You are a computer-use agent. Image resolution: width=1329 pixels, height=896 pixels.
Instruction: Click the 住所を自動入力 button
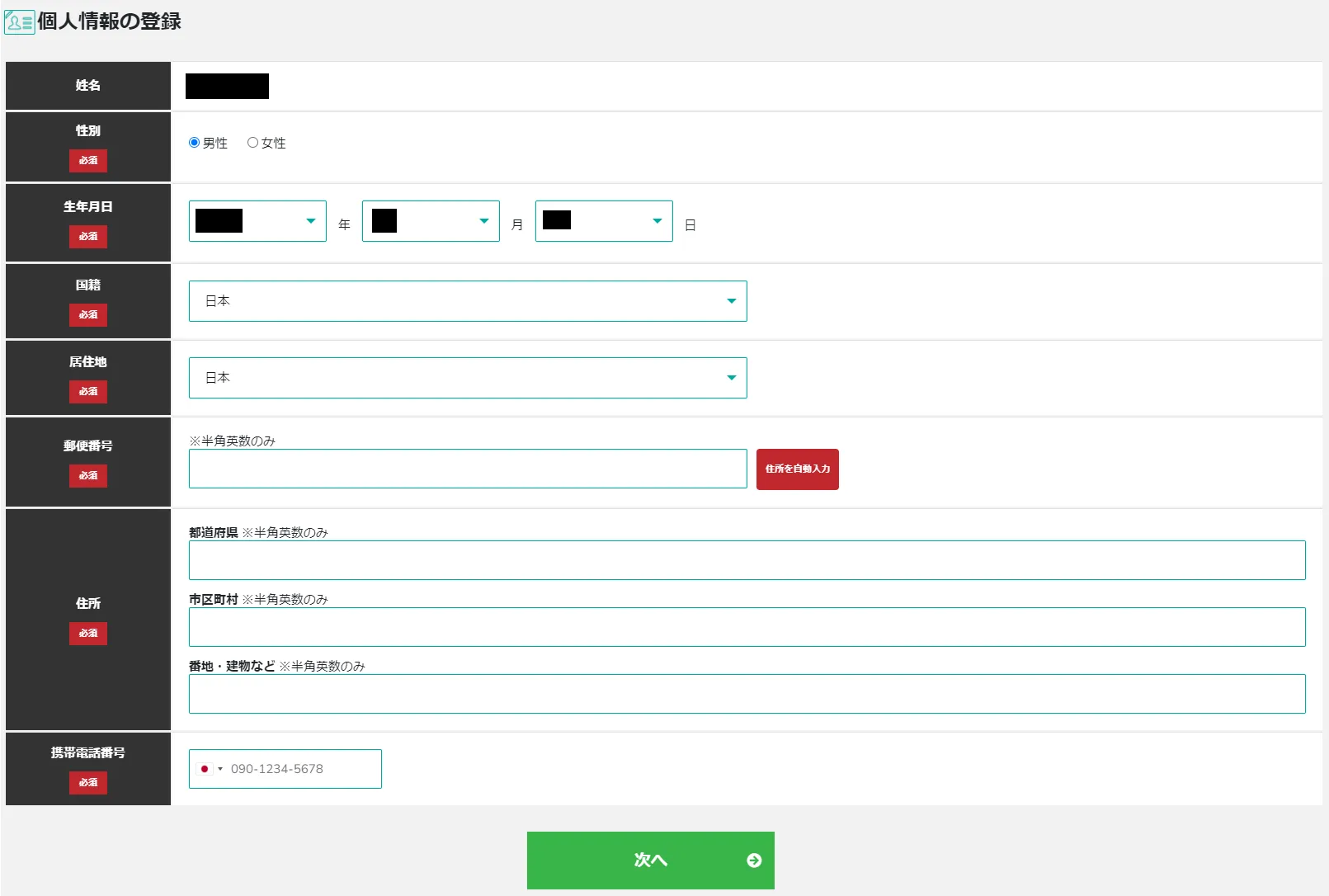[x=798, y=469]
